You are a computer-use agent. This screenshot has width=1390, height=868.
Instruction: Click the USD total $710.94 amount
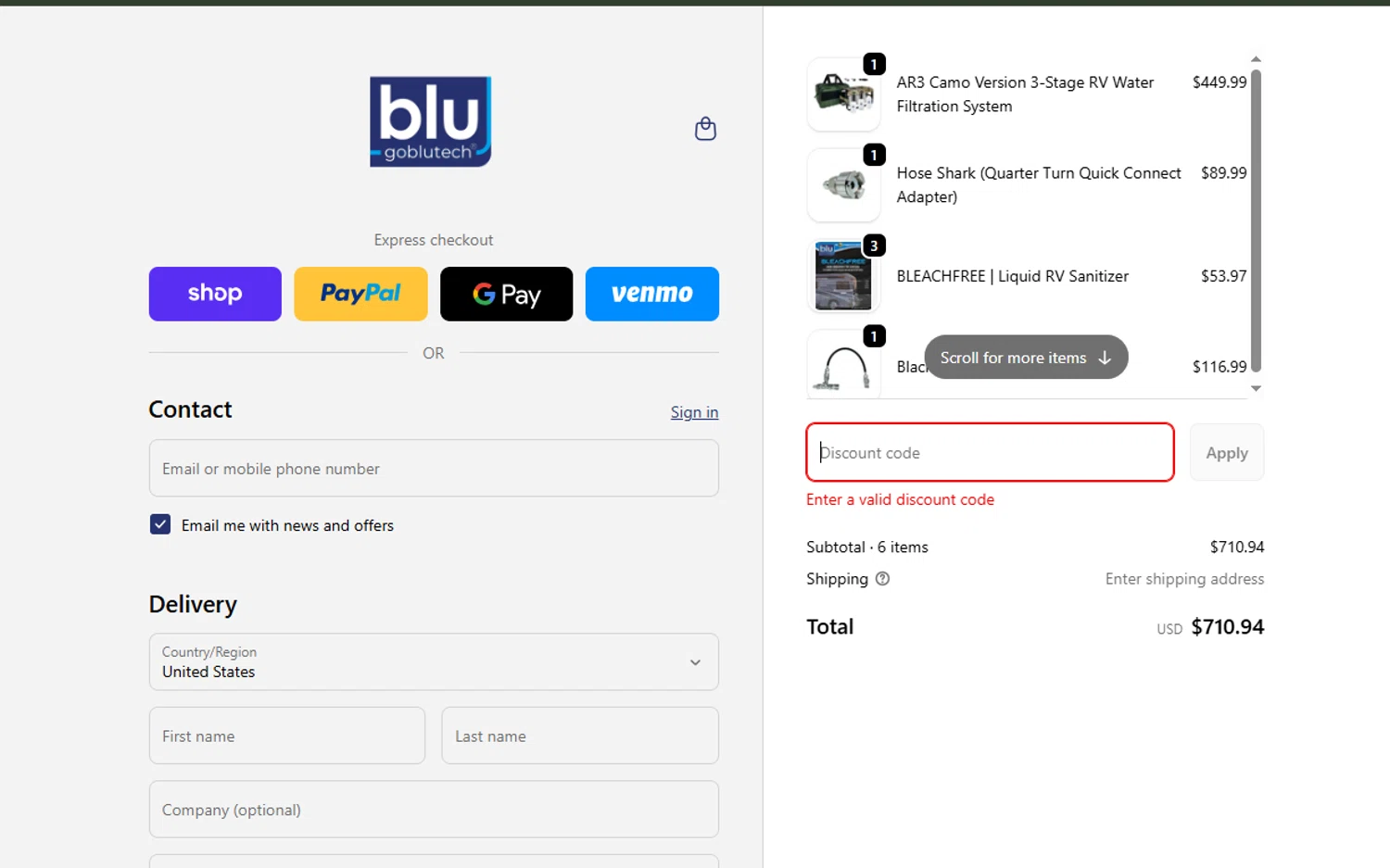[x=1227, y=627]
